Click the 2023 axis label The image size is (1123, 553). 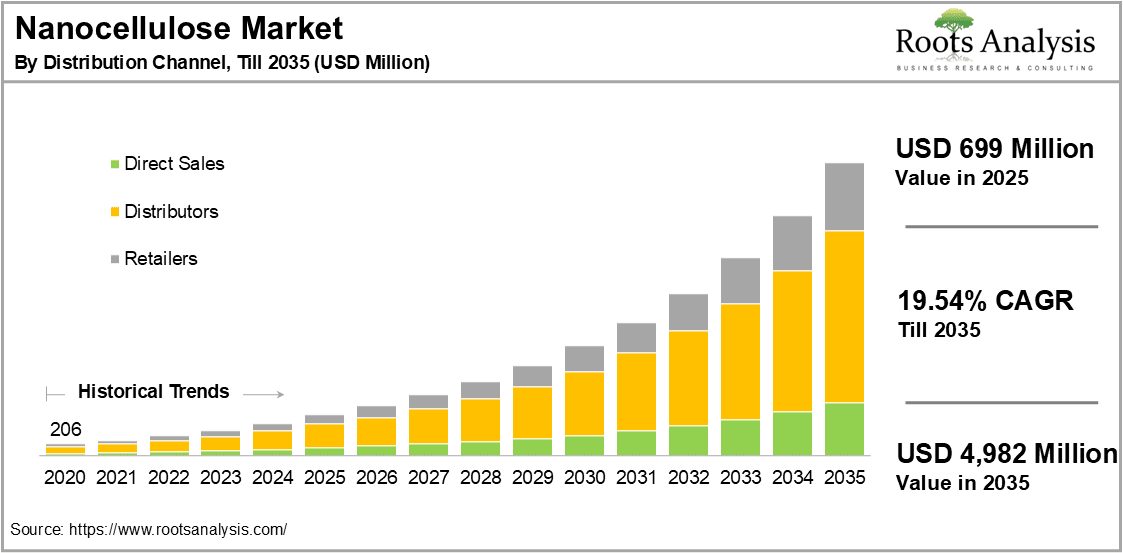coord(221,477)
